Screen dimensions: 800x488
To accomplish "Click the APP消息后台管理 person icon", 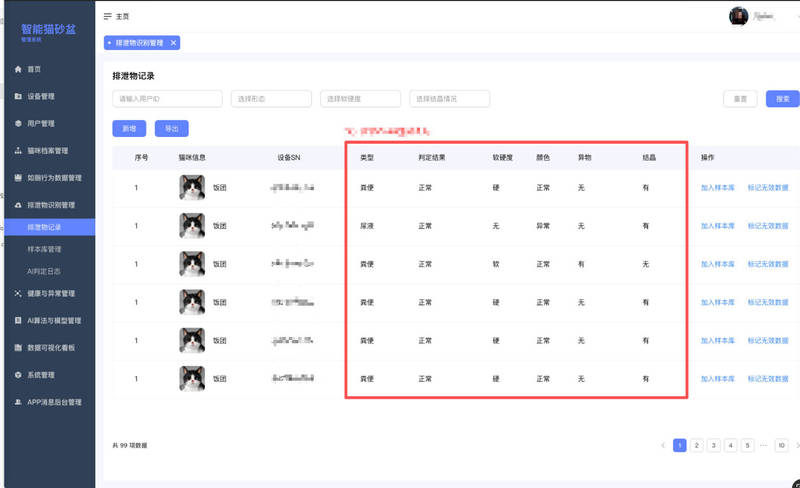I will [18, 402].
